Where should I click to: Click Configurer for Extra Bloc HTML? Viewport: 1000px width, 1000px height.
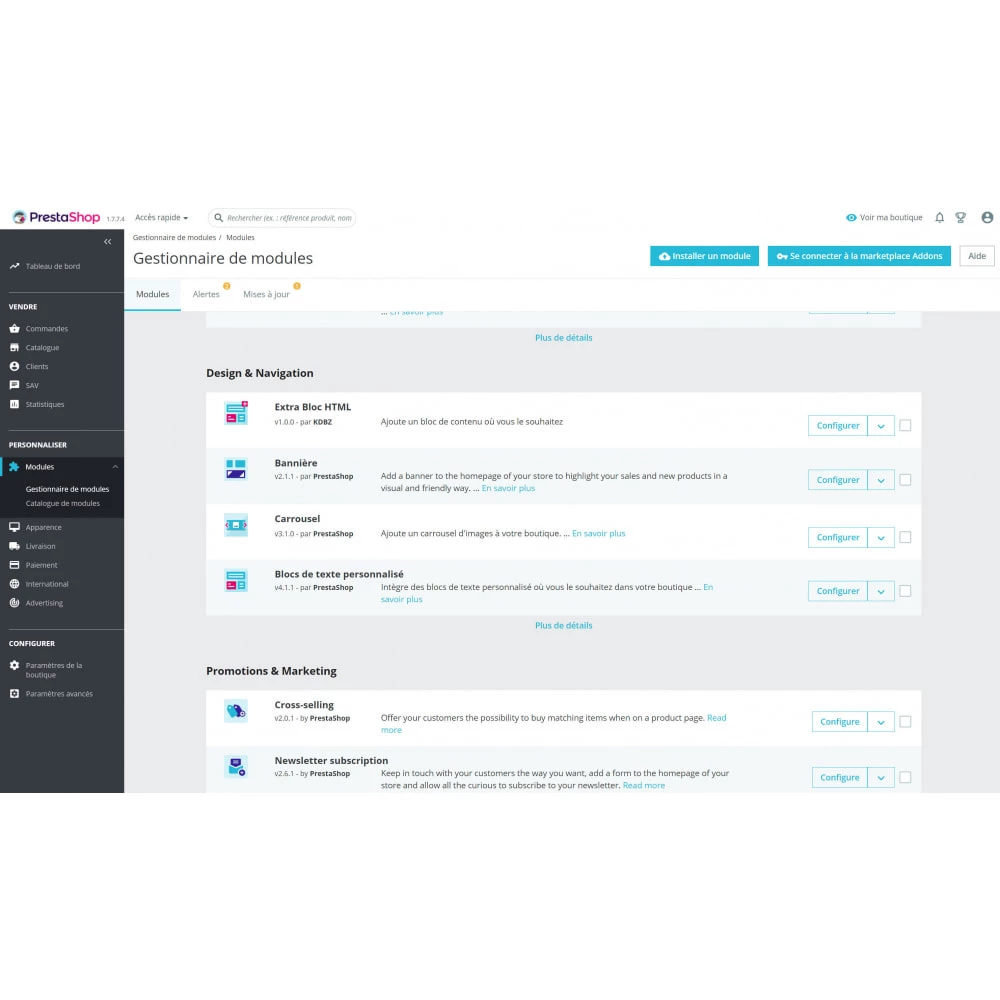pos(837,426)
